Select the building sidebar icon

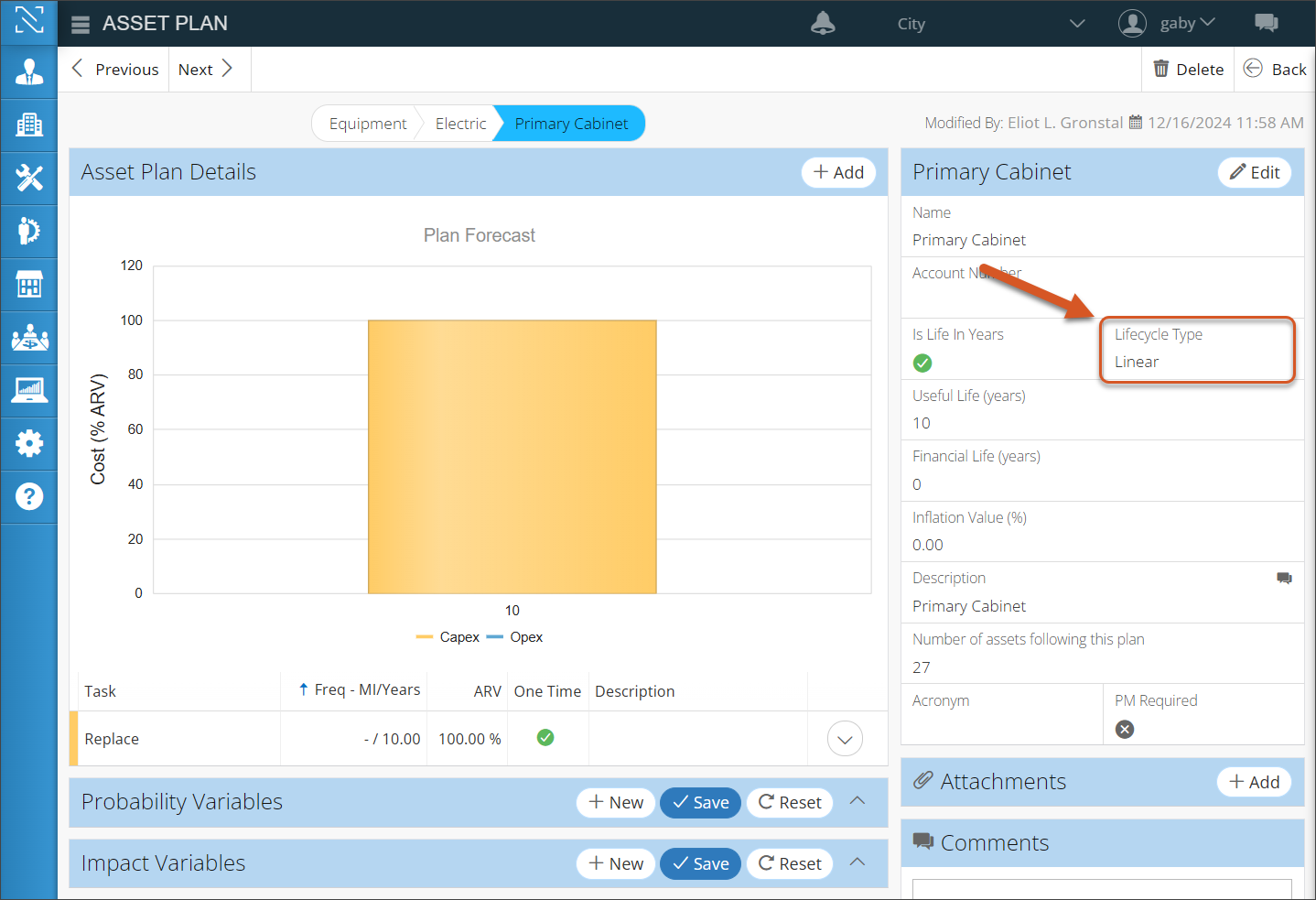pyautogui.click(x=29, y=125)
